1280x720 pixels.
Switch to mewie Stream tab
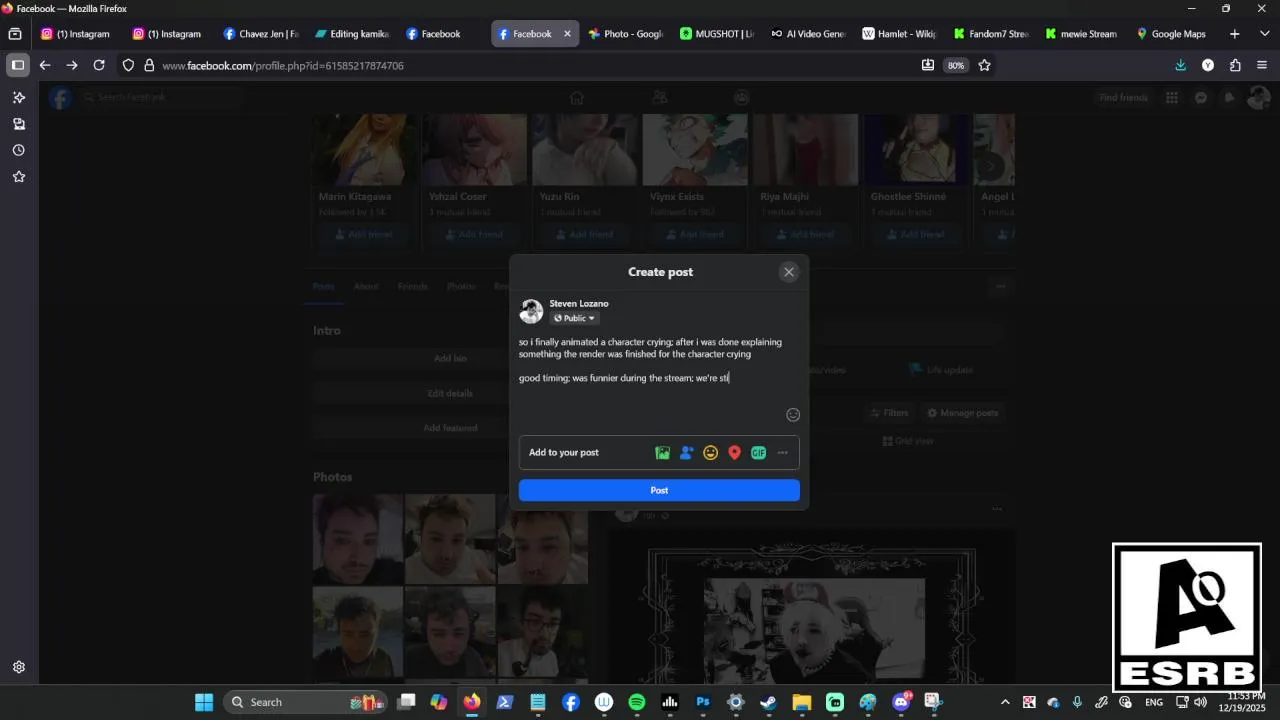tap(1080, 34)
